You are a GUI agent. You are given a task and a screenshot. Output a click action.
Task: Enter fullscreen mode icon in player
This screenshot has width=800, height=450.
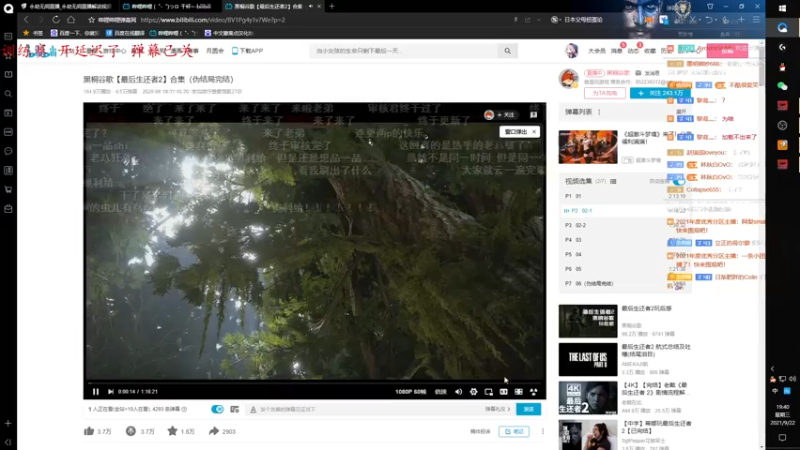pyautogui.click(x=534, y=392)
